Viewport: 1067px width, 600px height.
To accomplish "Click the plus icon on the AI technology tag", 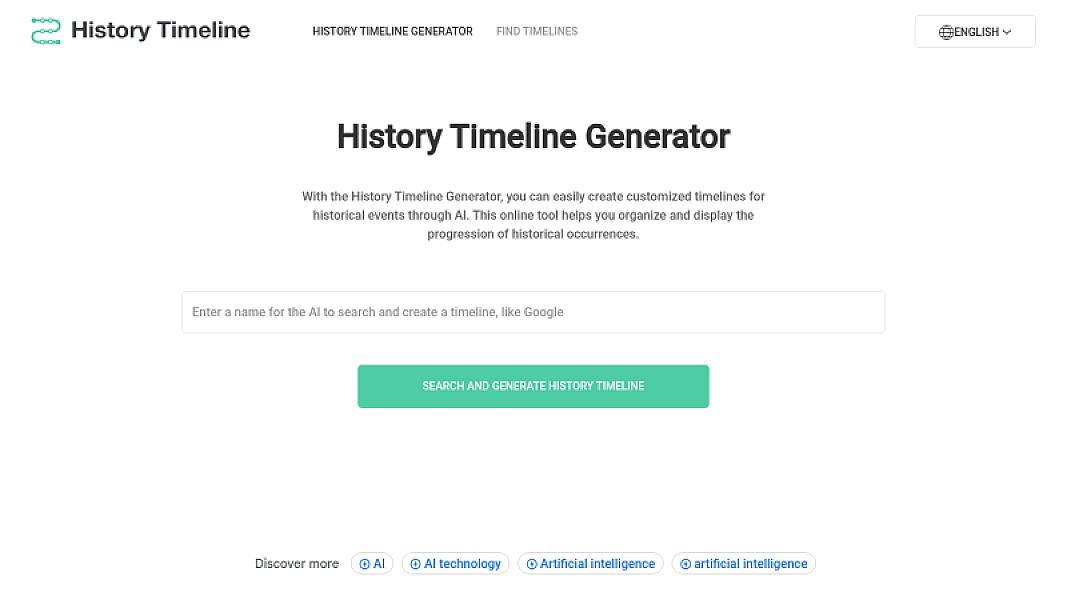I will pyautogui.click(x=416, y=563).
